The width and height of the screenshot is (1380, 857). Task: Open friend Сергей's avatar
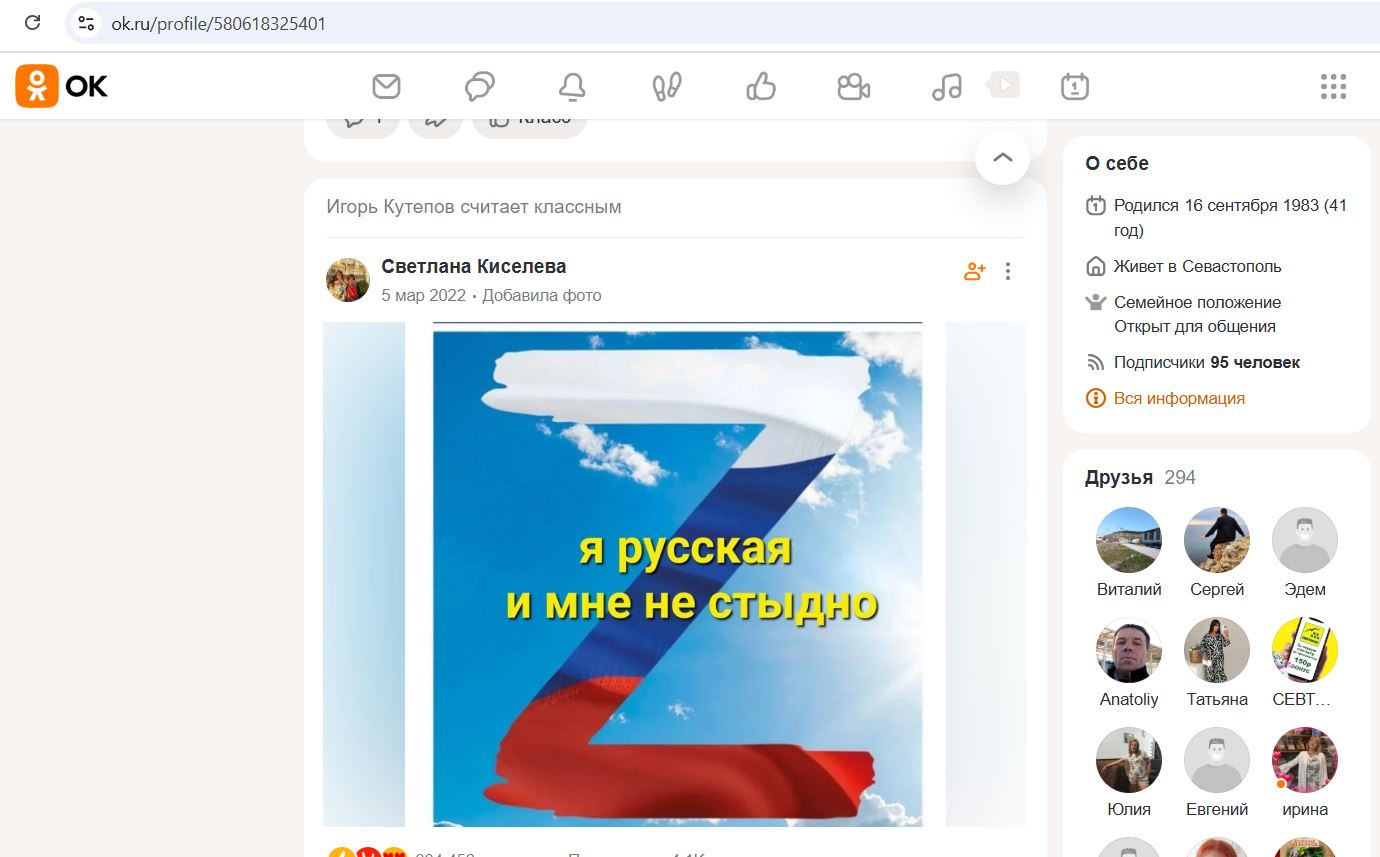[x=1217, y=540]
